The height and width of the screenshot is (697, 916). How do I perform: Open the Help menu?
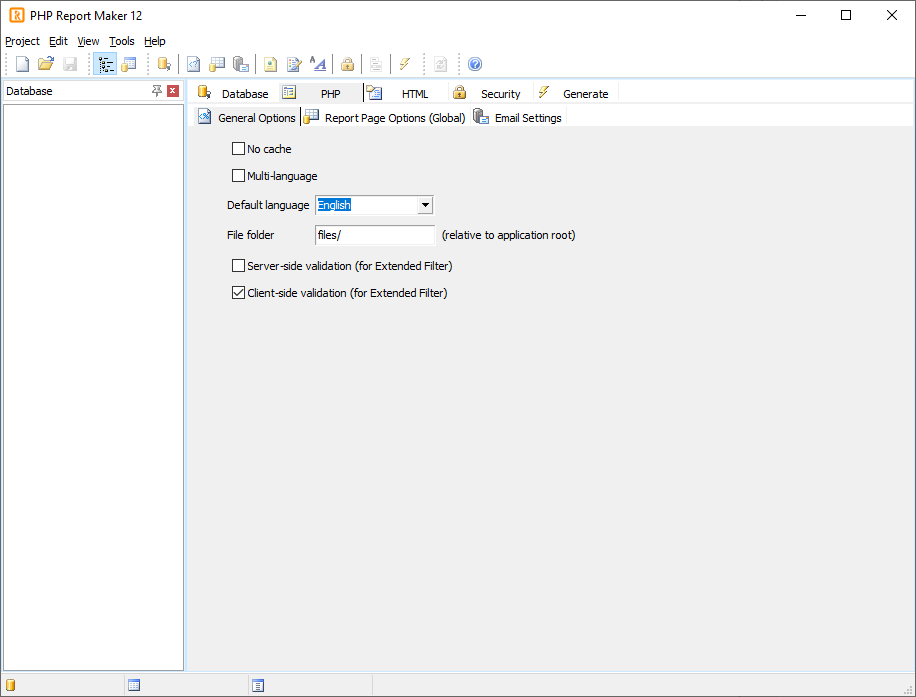tap(155, 41)
